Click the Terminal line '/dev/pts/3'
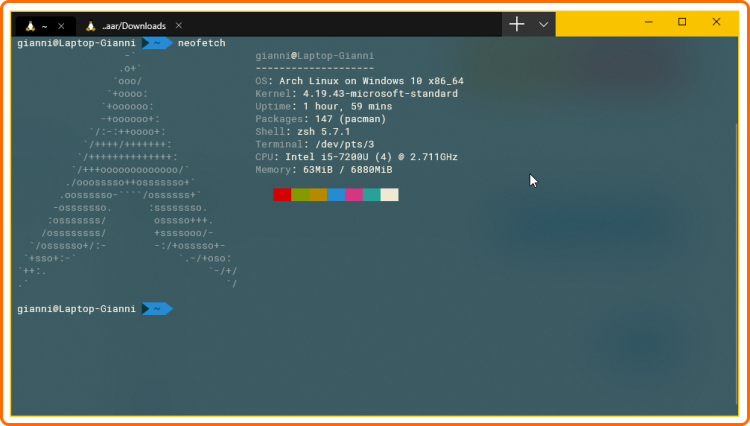Screen dimensions: 750x426 click(x=315, y=144)
